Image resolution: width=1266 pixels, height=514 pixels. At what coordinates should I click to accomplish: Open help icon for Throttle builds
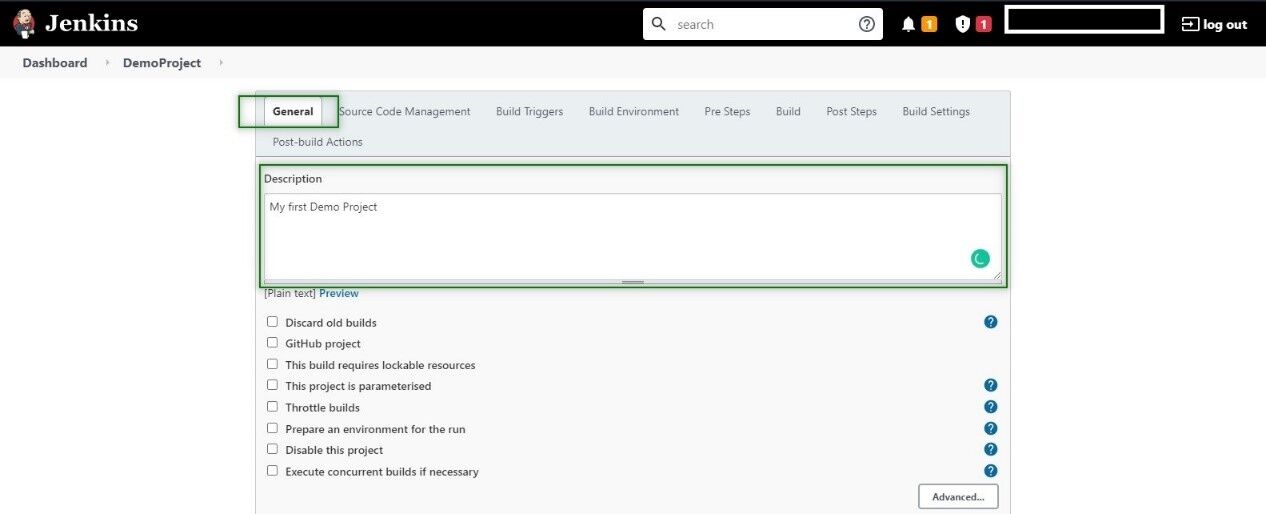tap(990, 407)
